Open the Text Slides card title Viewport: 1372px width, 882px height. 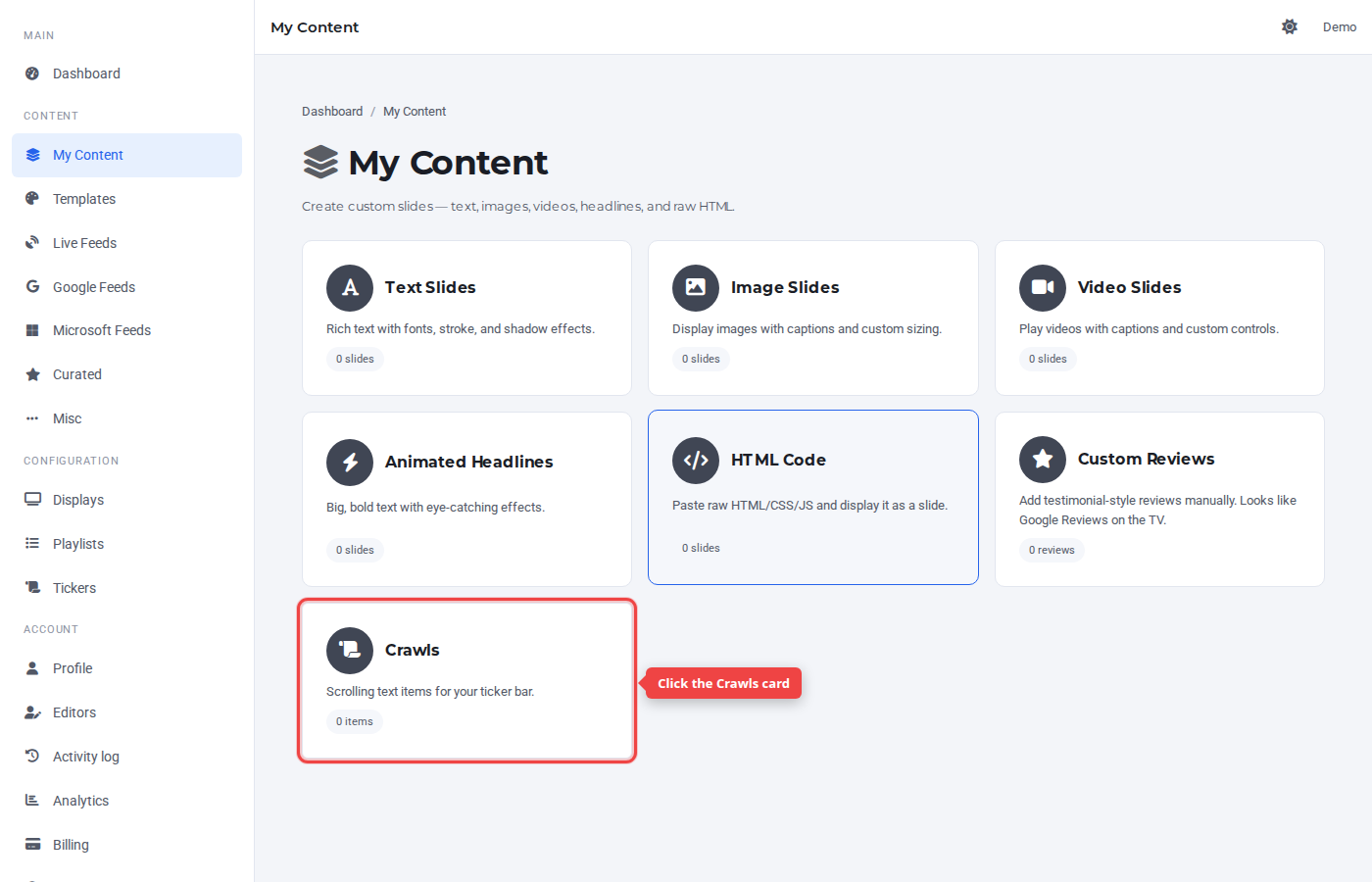tap(430, 287)
